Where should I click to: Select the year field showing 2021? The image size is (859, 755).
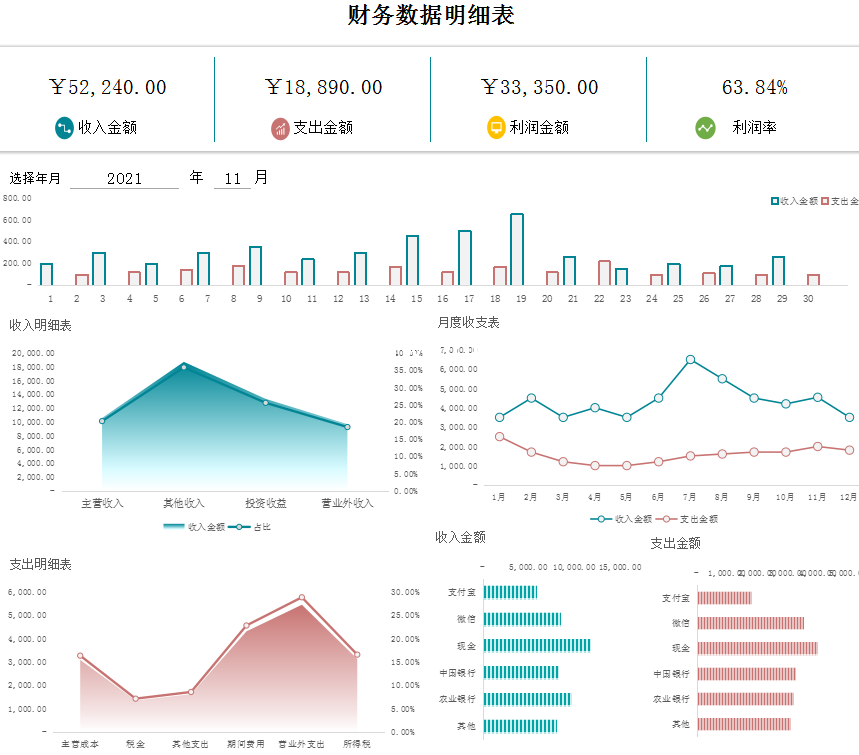[x=124, y=179]
